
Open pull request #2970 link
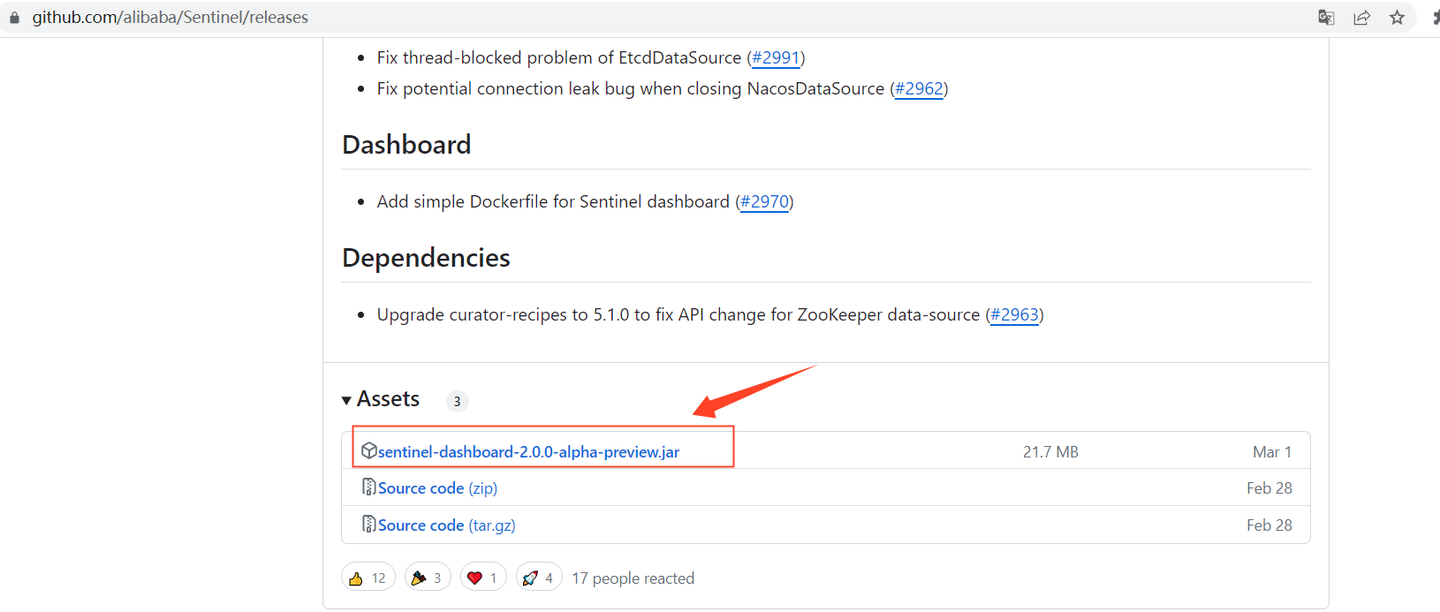[764, 202]
